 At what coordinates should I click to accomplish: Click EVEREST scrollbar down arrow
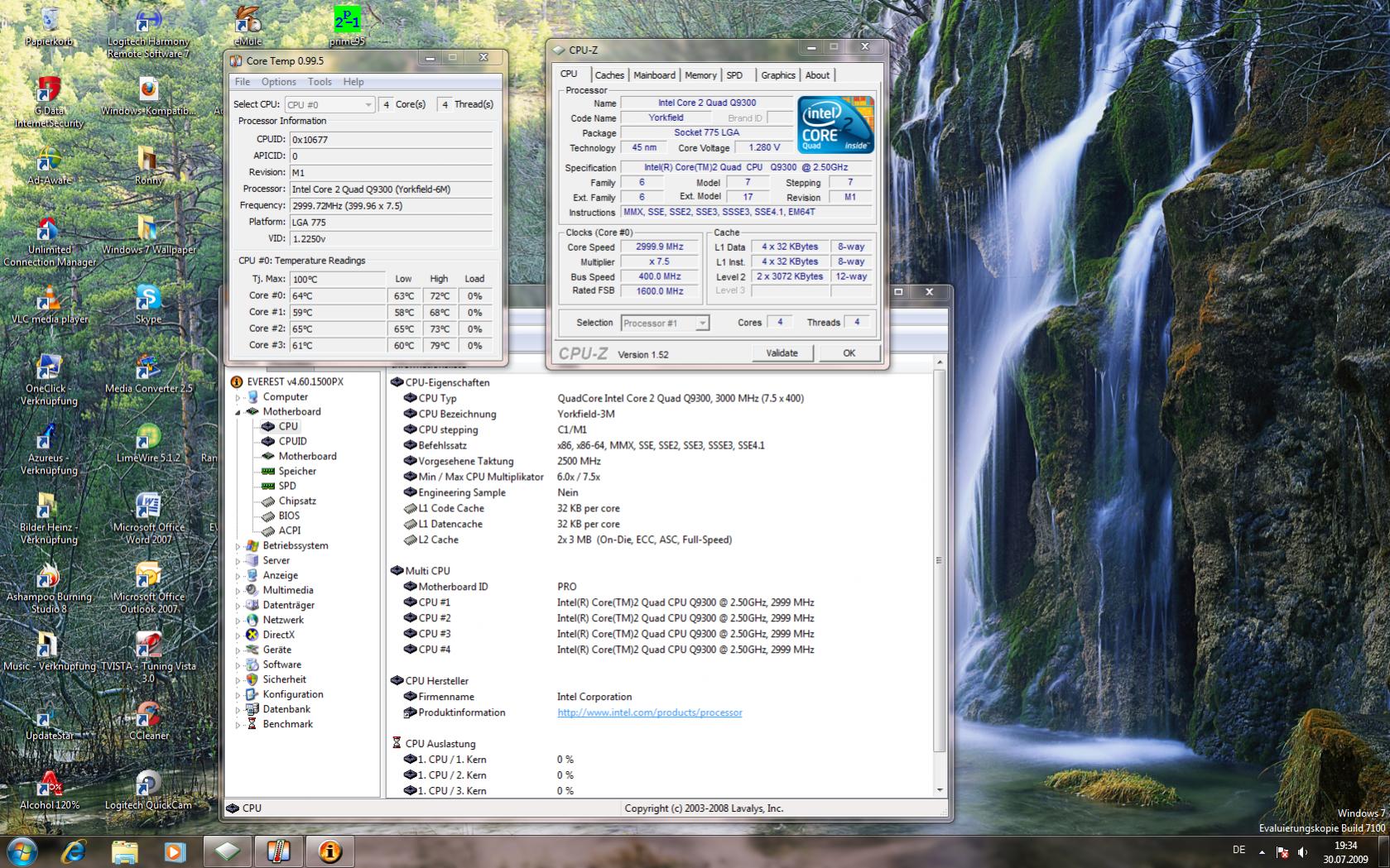coord(940,790)
